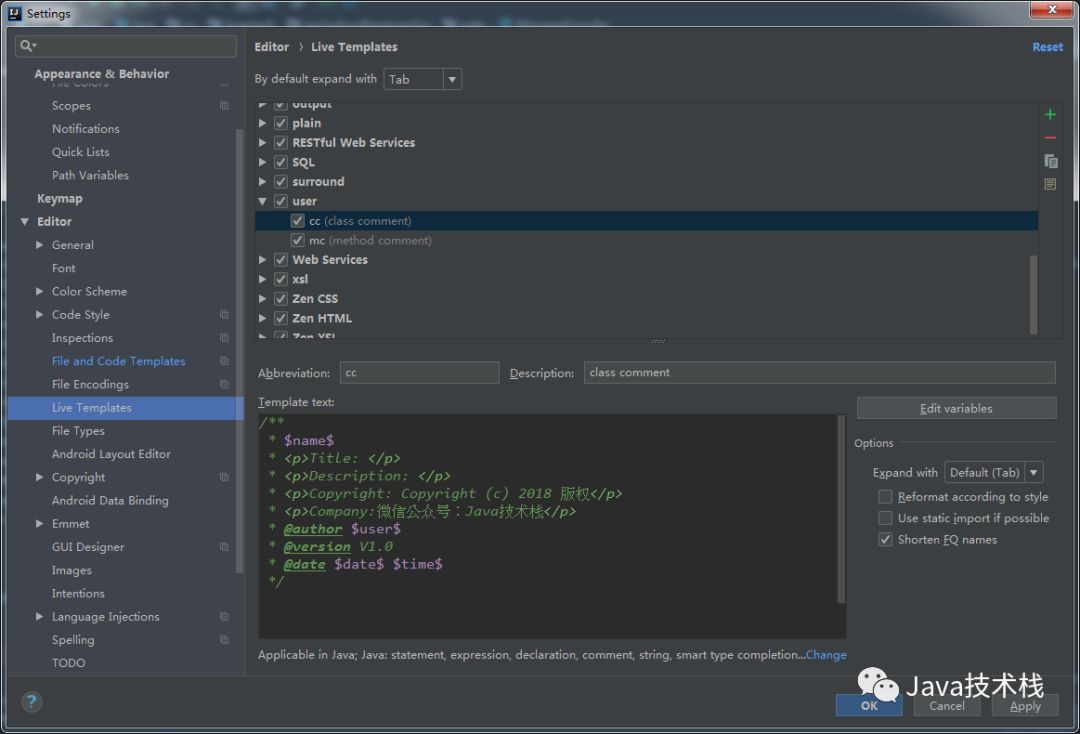Image resolution: width=1080 pixels, height=734 pixels.
Task: Remove the selected template with the minus icon
Action: [x=1050, y=138]
